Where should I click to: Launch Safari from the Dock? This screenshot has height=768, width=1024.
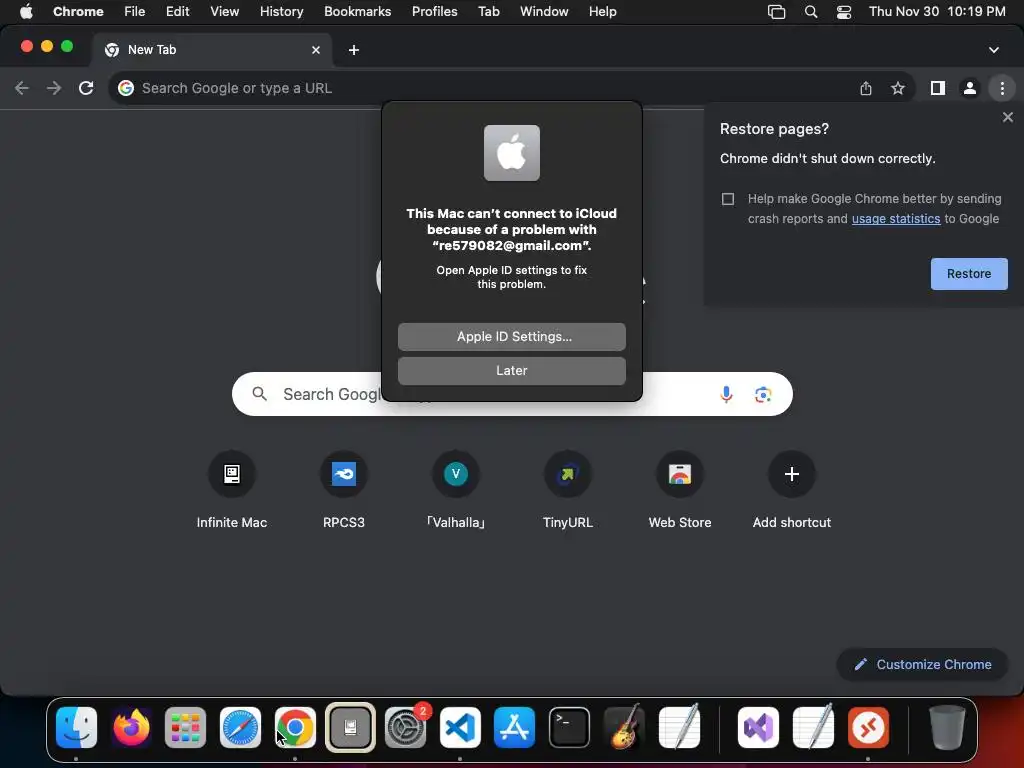(x=240, y=727)
